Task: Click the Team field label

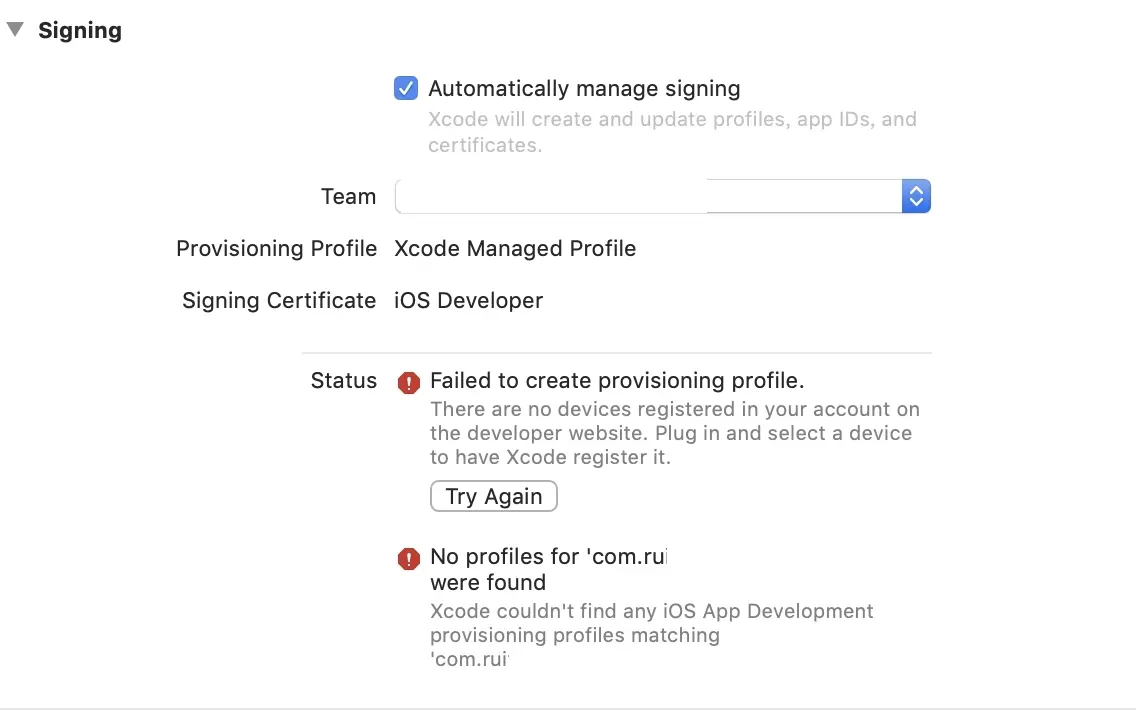Action: click(x=348, y=197)
